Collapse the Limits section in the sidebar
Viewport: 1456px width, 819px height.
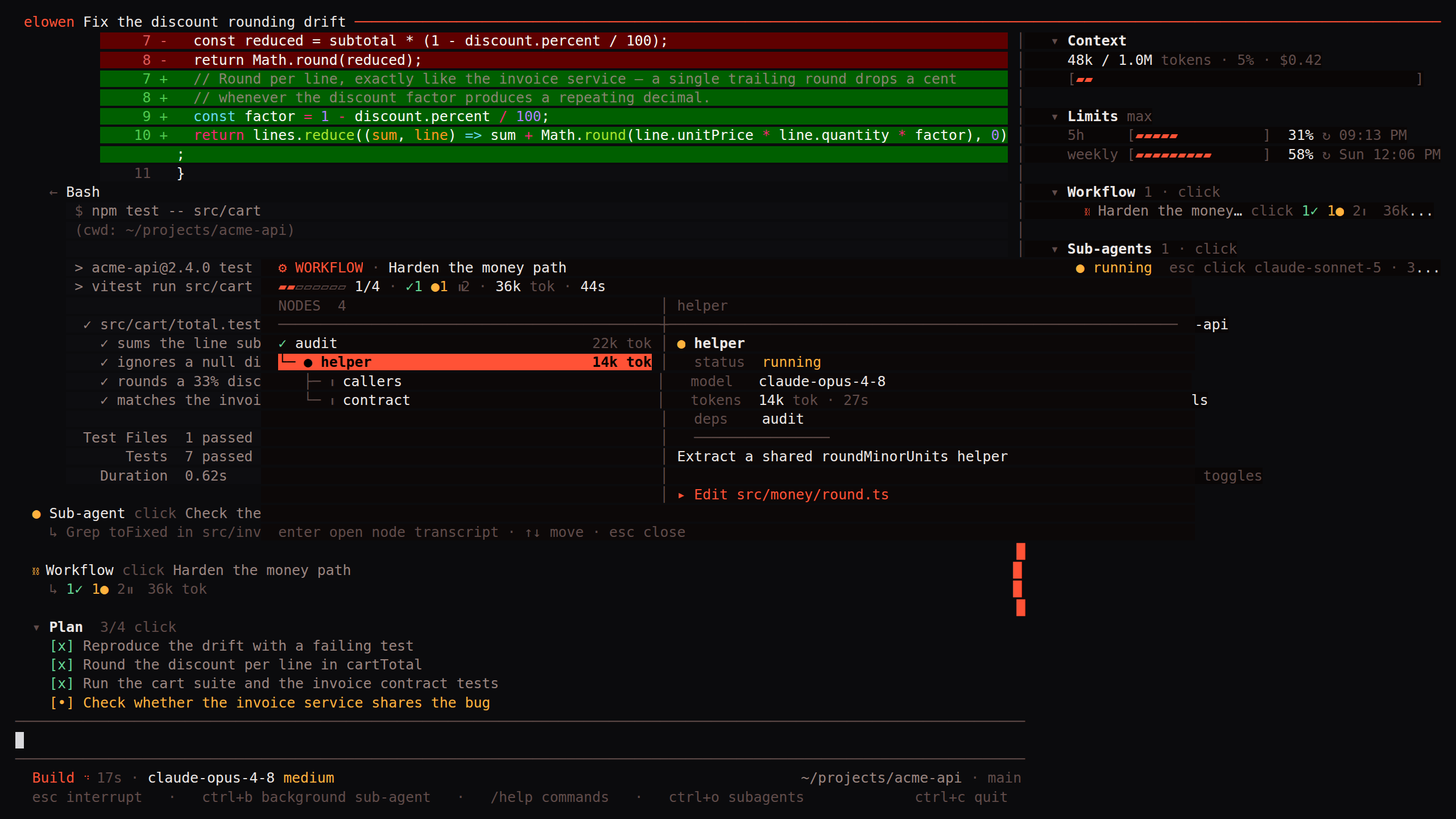pos(1055,117)
